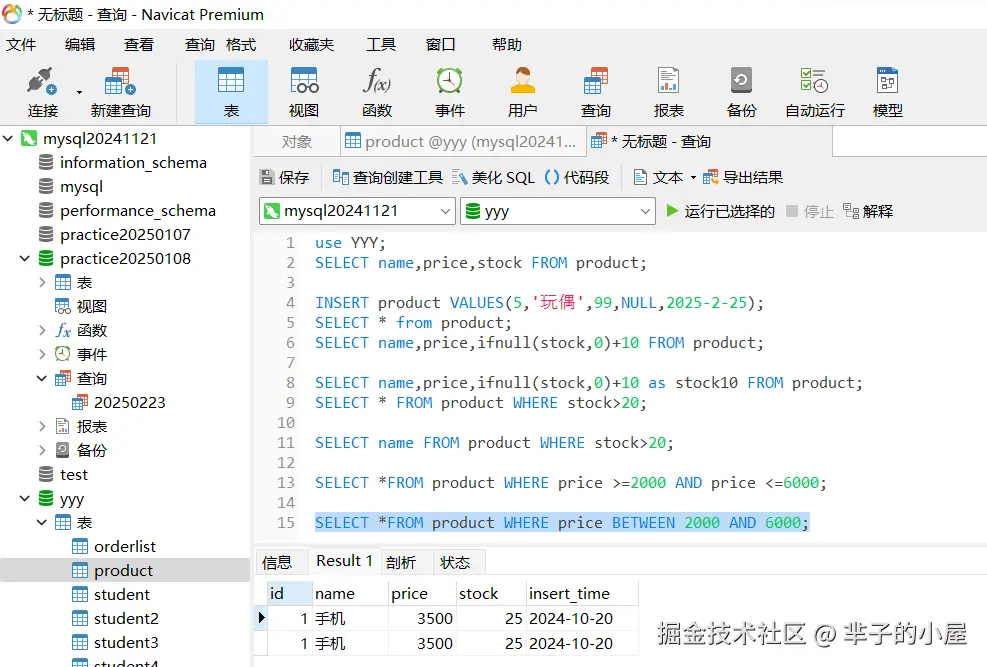Insert a 代码段 code snippet
The width and height of the screenshot is (987, 667).
coord(577,177)
